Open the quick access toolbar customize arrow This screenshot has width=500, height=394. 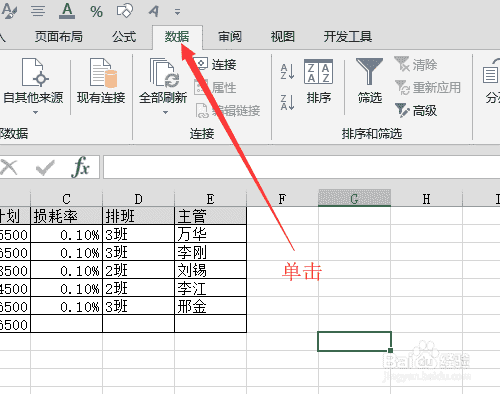[x=177, y=12]
